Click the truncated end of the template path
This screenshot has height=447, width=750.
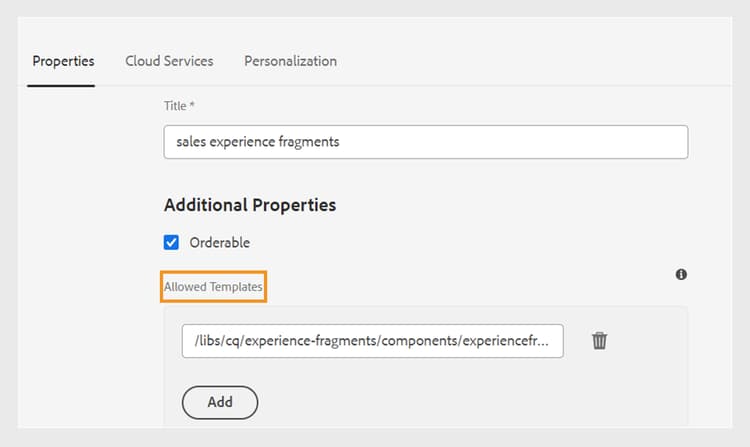(540, 341)
